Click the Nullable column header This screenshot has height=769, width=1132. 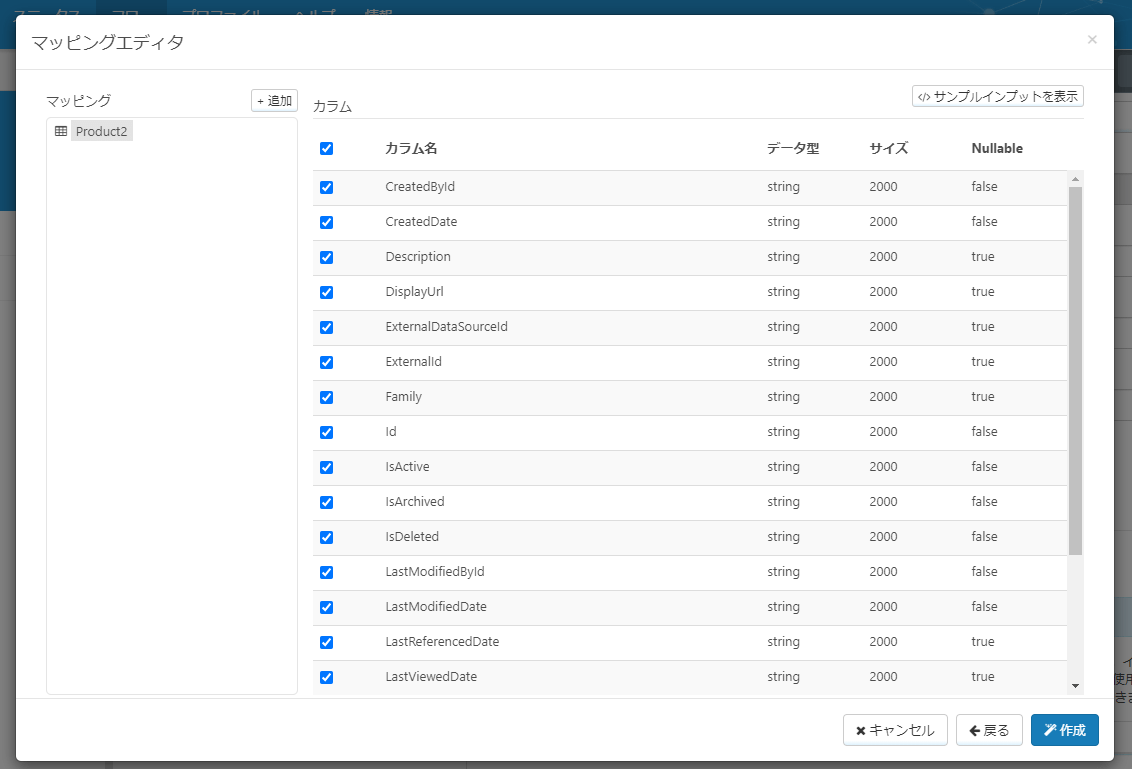(997, 148)
